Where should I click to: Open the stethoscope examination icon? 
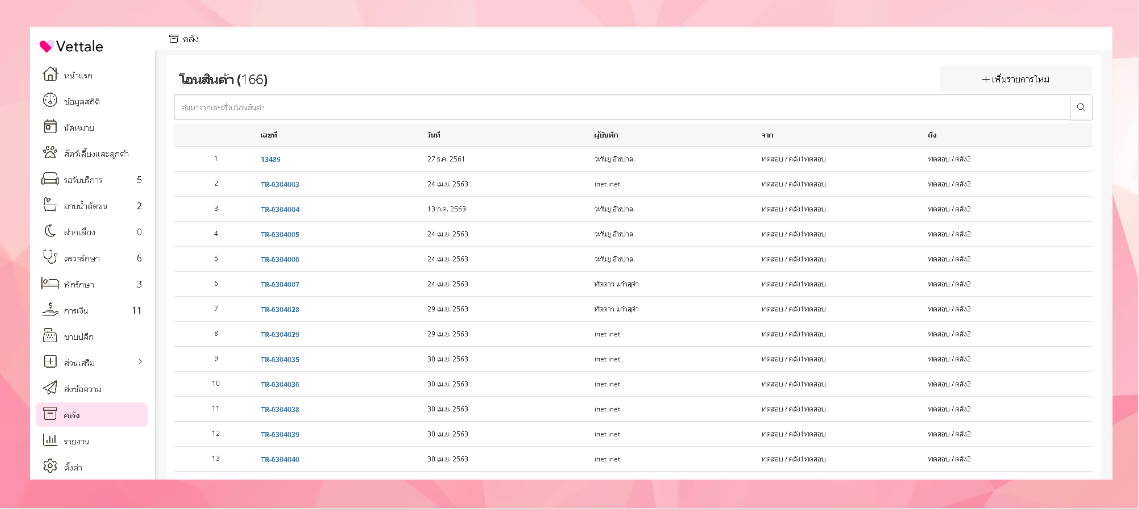(x=50, y=257)
